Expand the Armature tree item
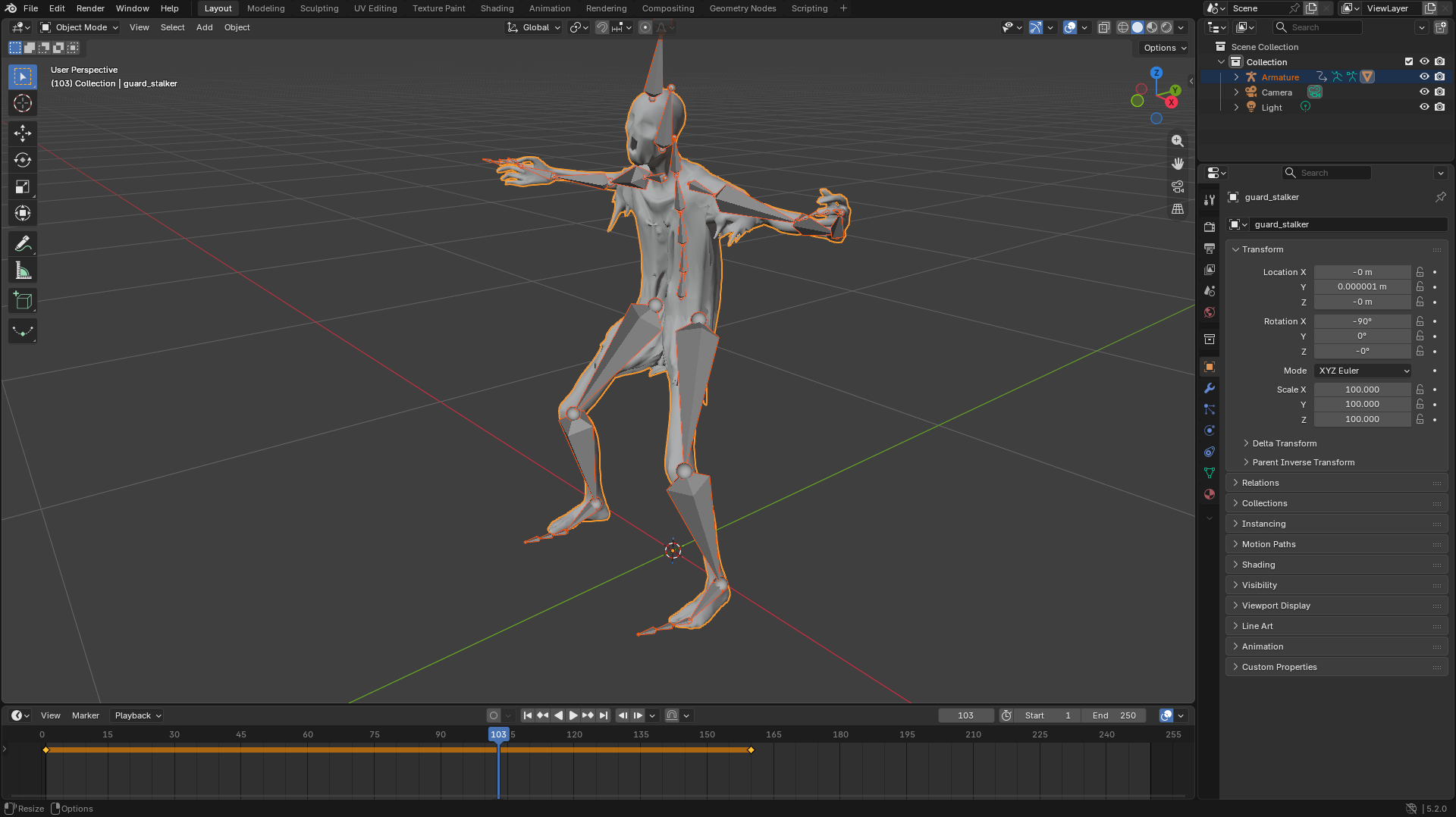The image size is (1456, 817). click(x=1236, y=77)
